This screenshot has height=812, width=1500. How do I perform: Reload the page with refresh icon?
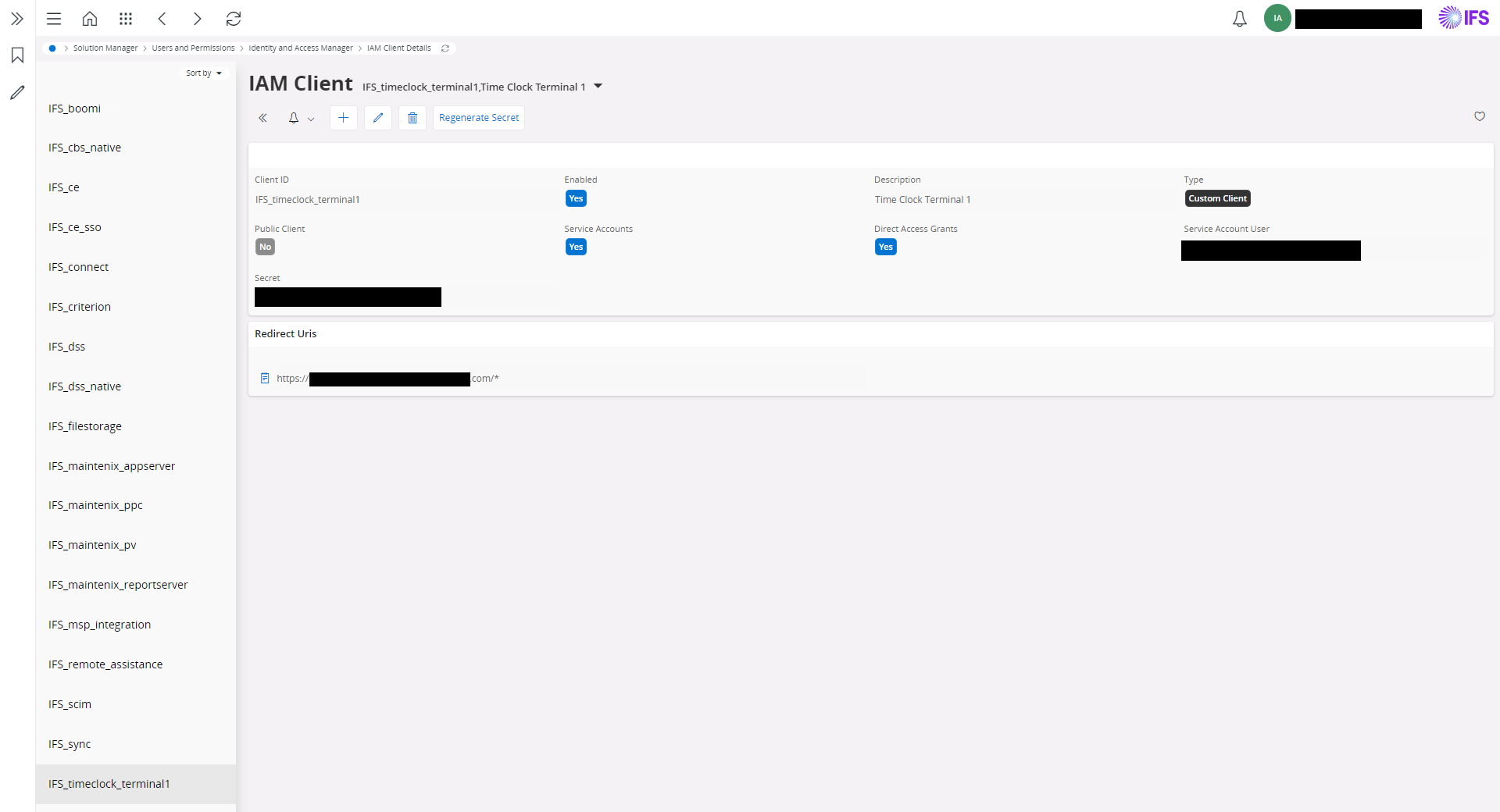pyautogui.click(x=234, y=19)
